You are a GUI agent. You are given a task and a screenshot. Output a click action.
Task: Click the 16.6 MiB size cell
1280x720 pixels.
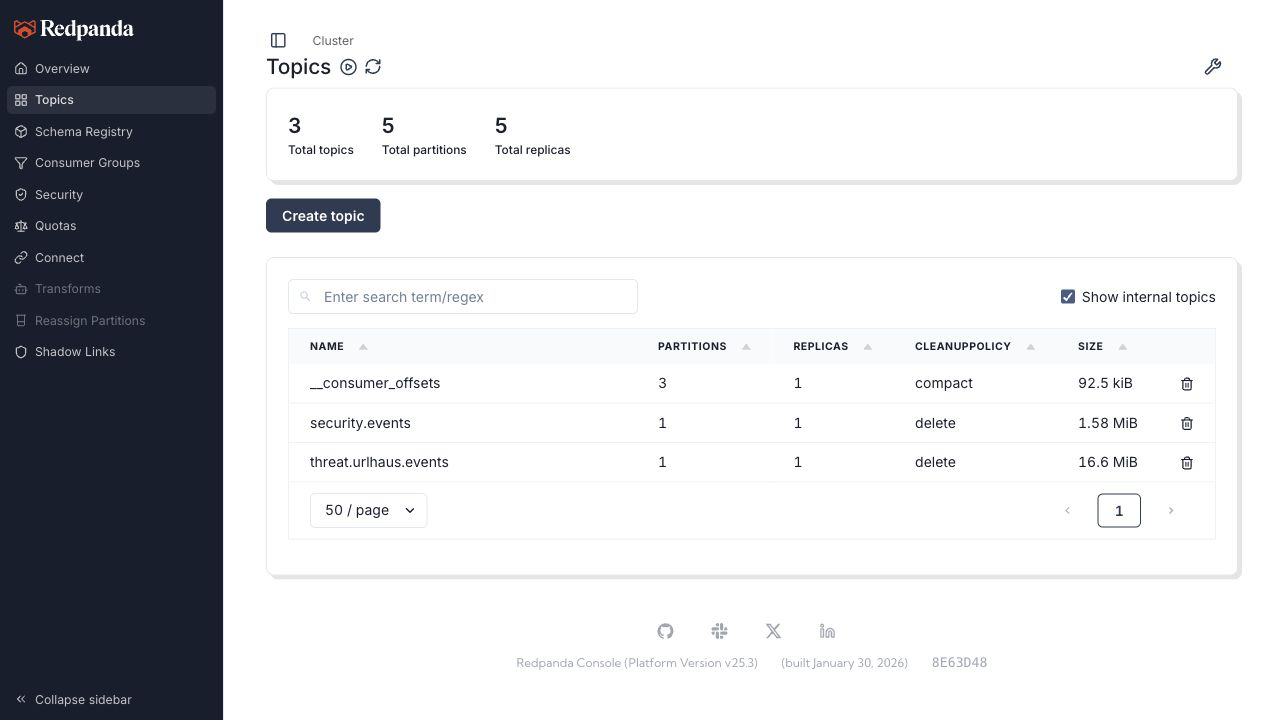(x=1107, y=462)
